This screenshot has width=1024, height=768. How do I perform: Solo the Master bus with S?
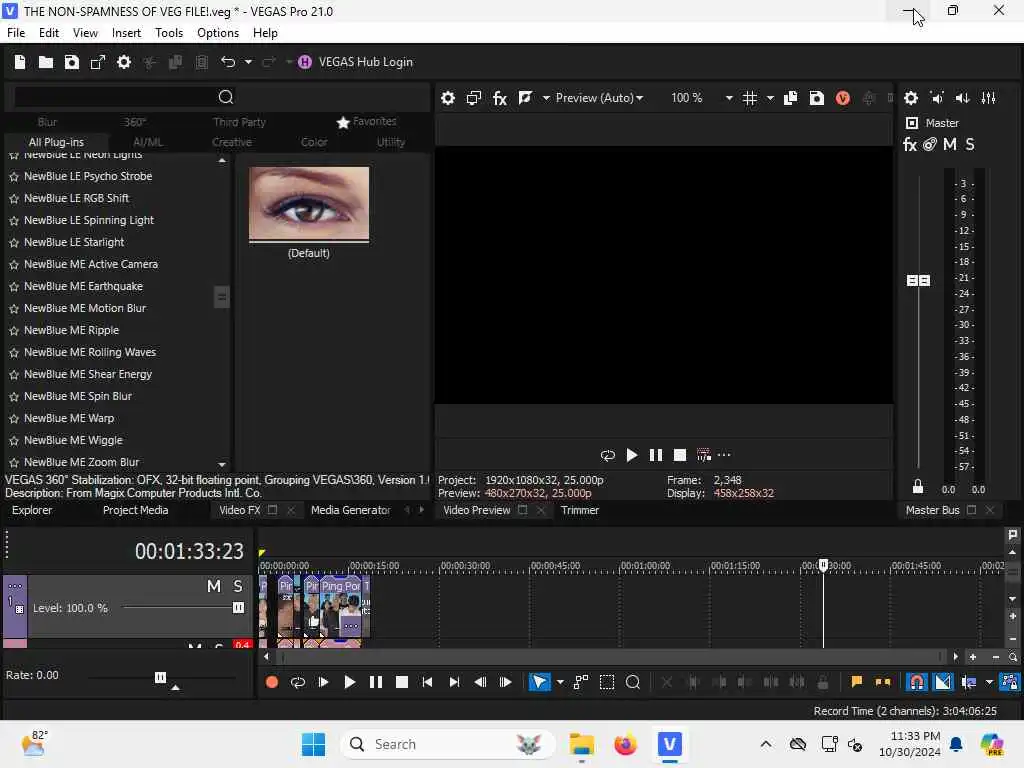[970, 144]
